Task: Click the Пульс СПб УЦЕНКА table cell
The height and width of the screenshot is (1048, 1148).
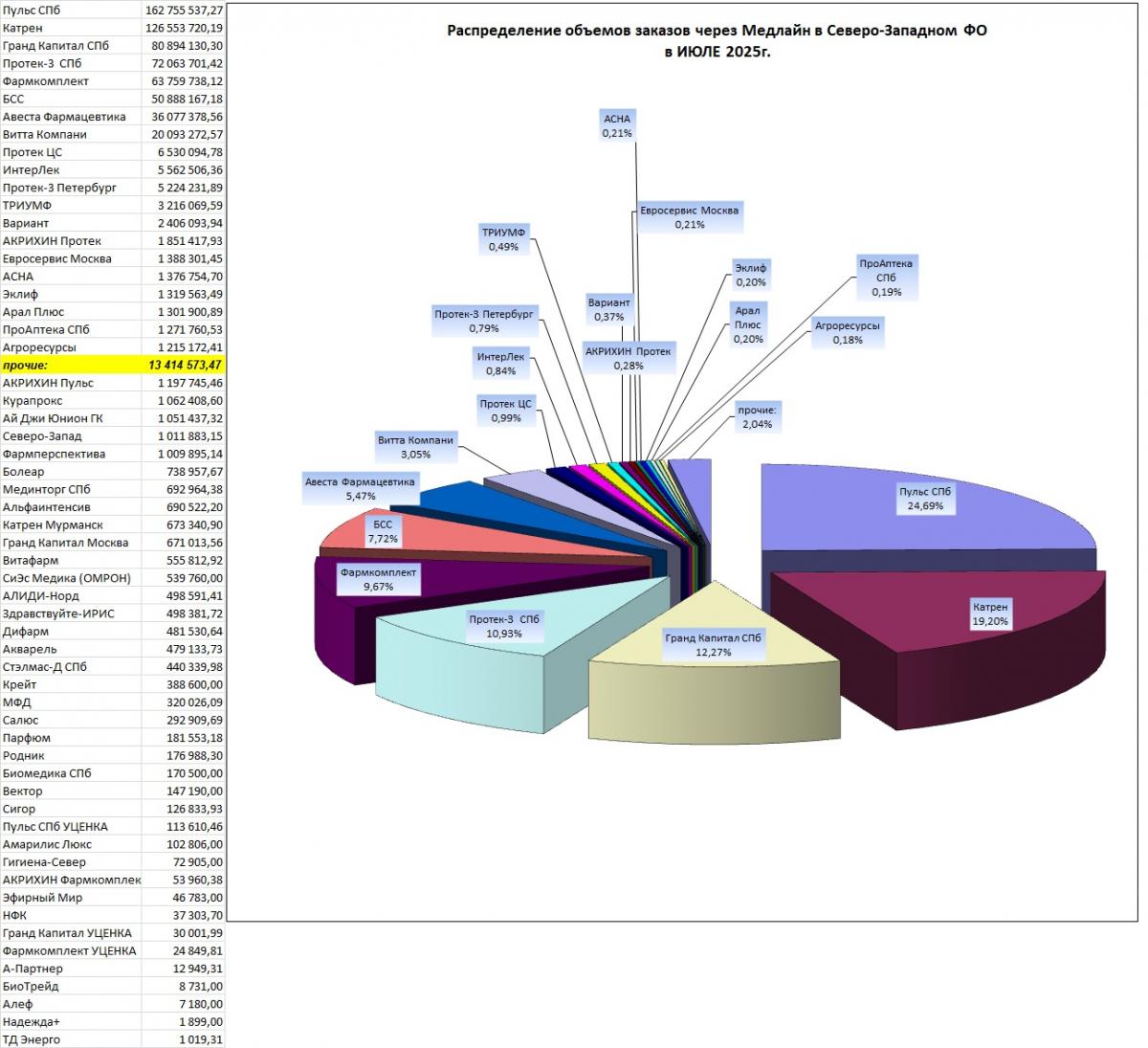Action: tap(71, 826)
